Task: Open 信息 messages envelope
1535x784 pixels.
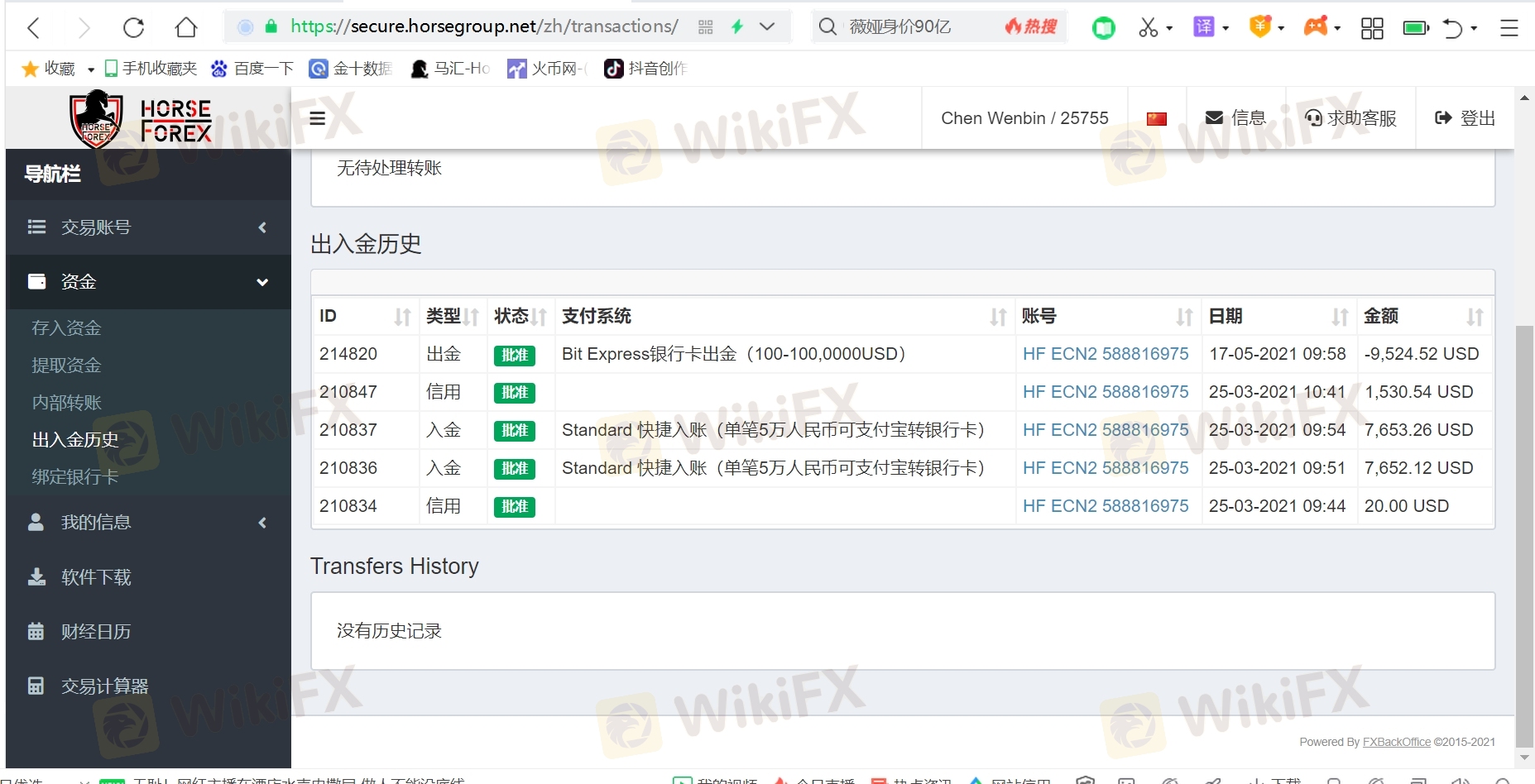Action: [1235, 118]
